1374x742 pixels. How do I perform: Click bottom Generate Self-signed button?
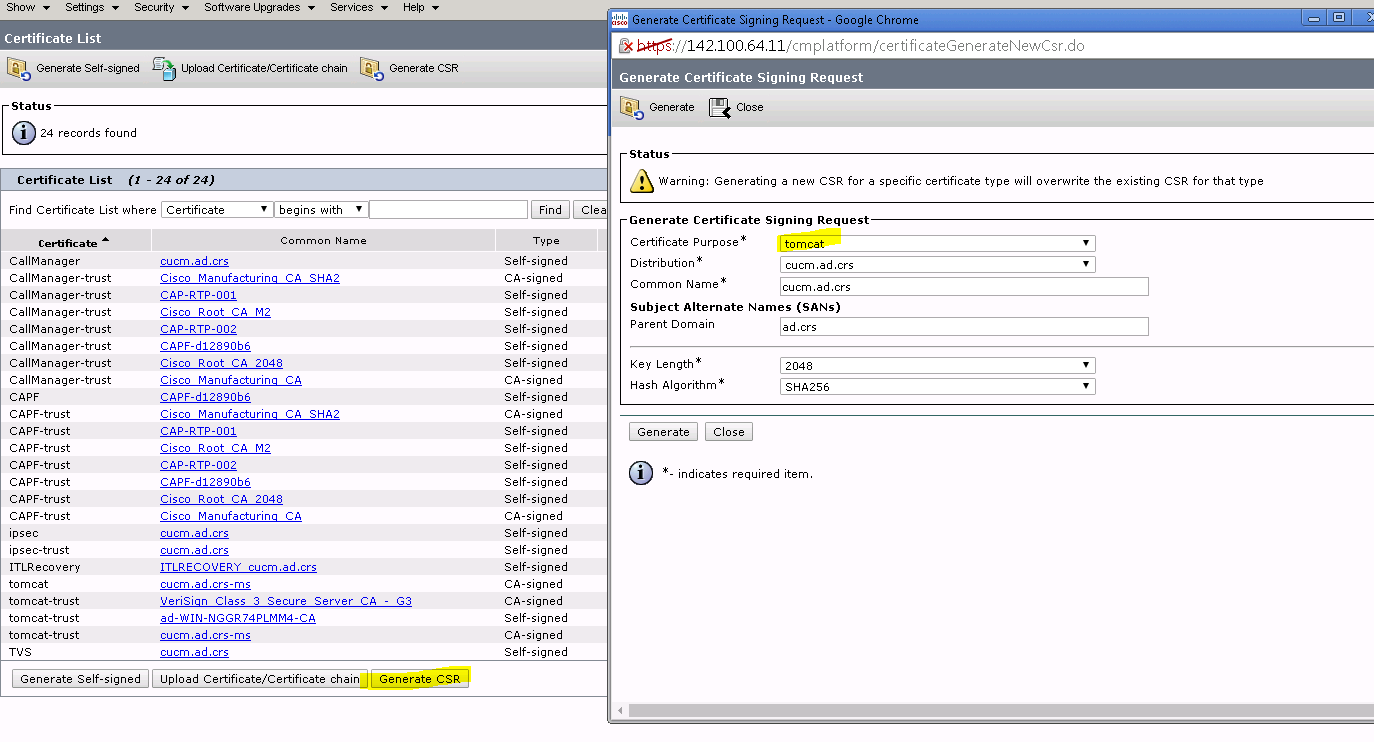tap(81, 679)
